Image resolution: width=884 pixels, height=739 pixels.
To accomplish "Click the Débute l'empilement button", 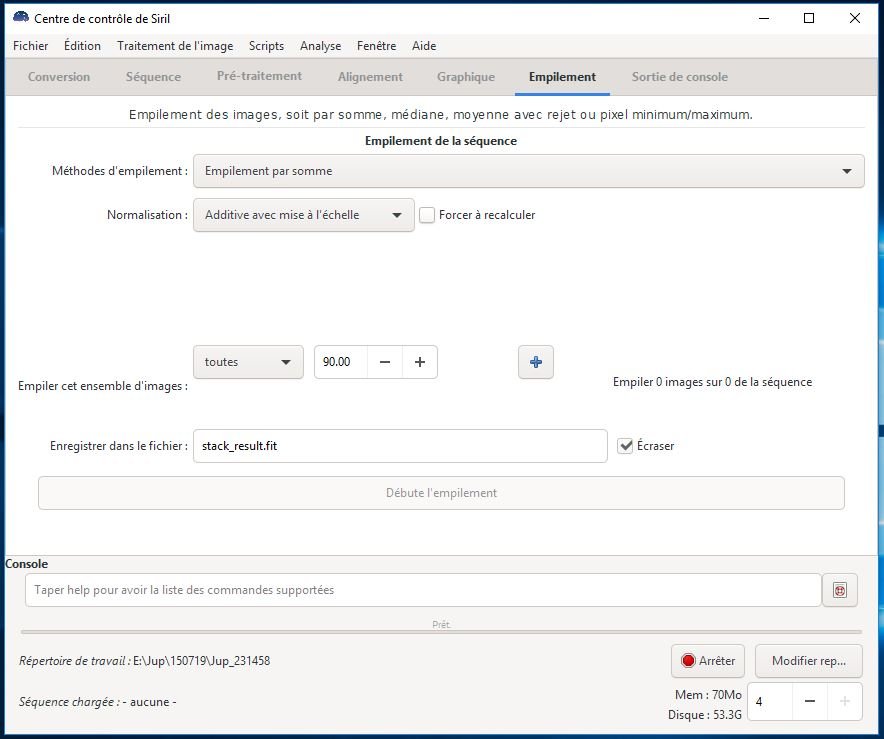I will pos(441,493).
